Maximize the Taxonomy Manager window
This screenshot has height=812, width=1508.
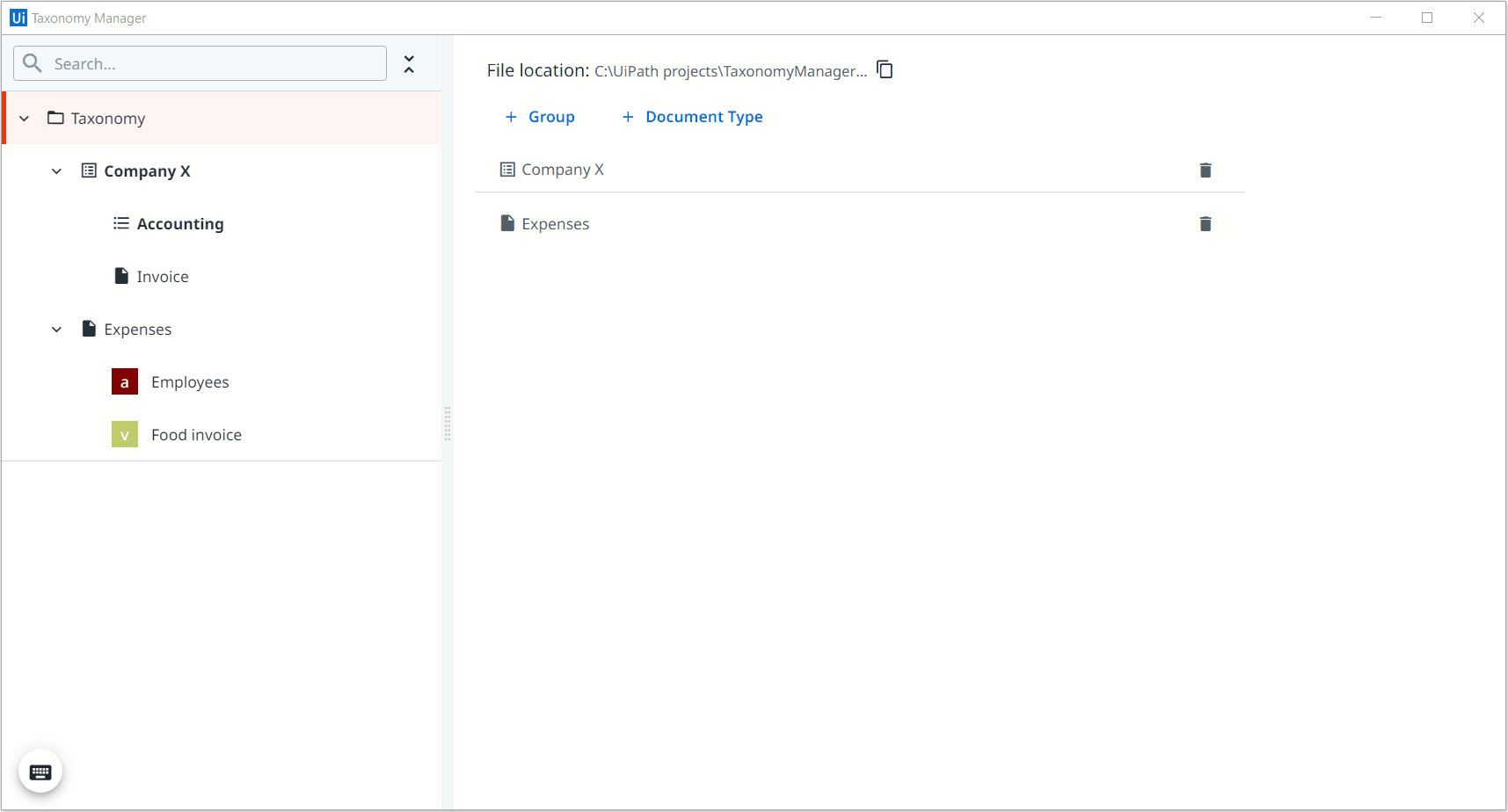click(1427, 18)
